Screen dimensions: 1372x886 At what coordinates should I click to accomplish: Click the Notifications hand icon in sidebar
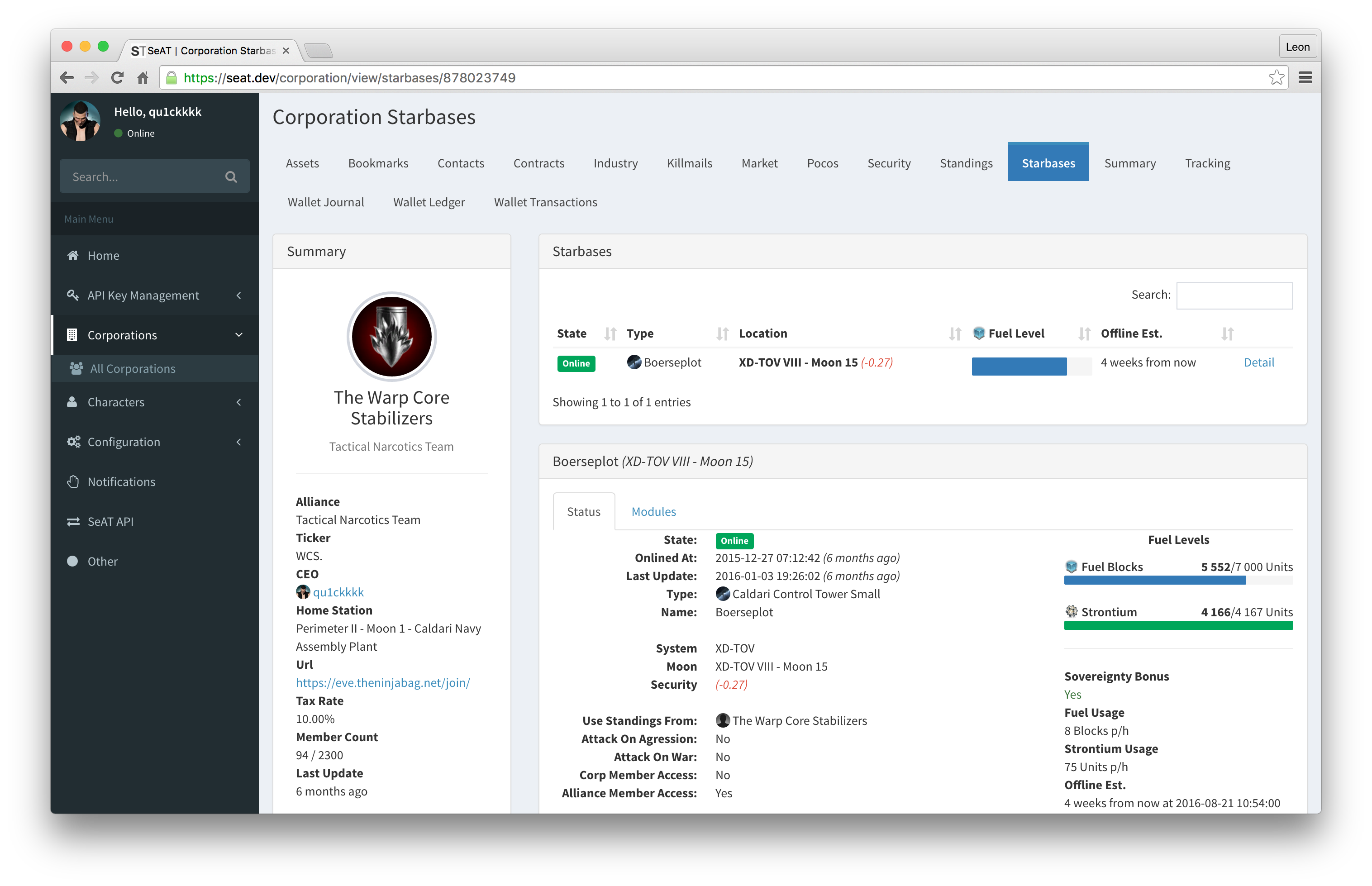pyautogui.click(x=73, y=481)
